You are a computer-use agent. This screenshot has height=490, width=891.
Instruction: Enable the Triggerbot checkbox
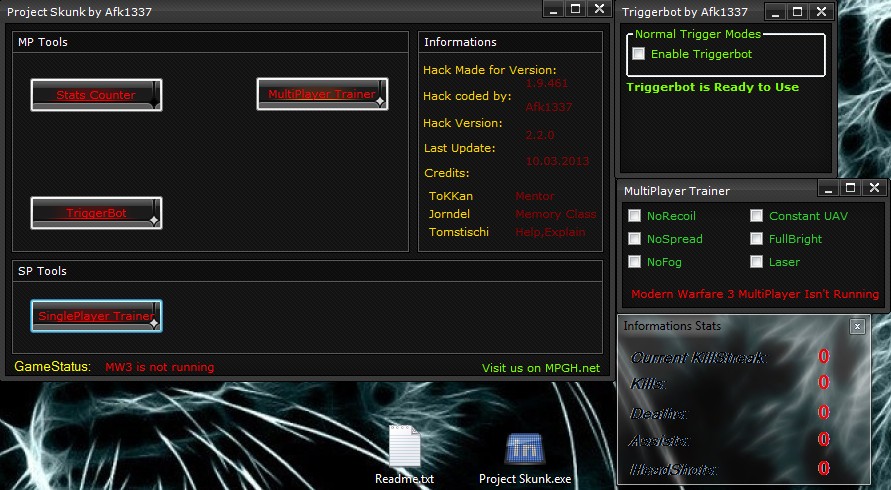(x=639, y=53)
